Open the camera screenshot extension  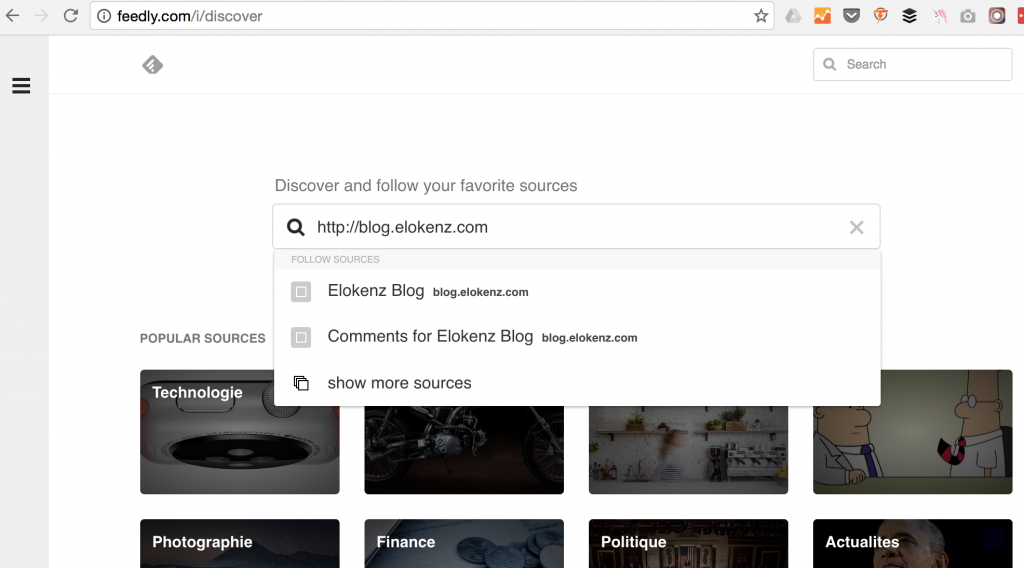coord(968,16)
